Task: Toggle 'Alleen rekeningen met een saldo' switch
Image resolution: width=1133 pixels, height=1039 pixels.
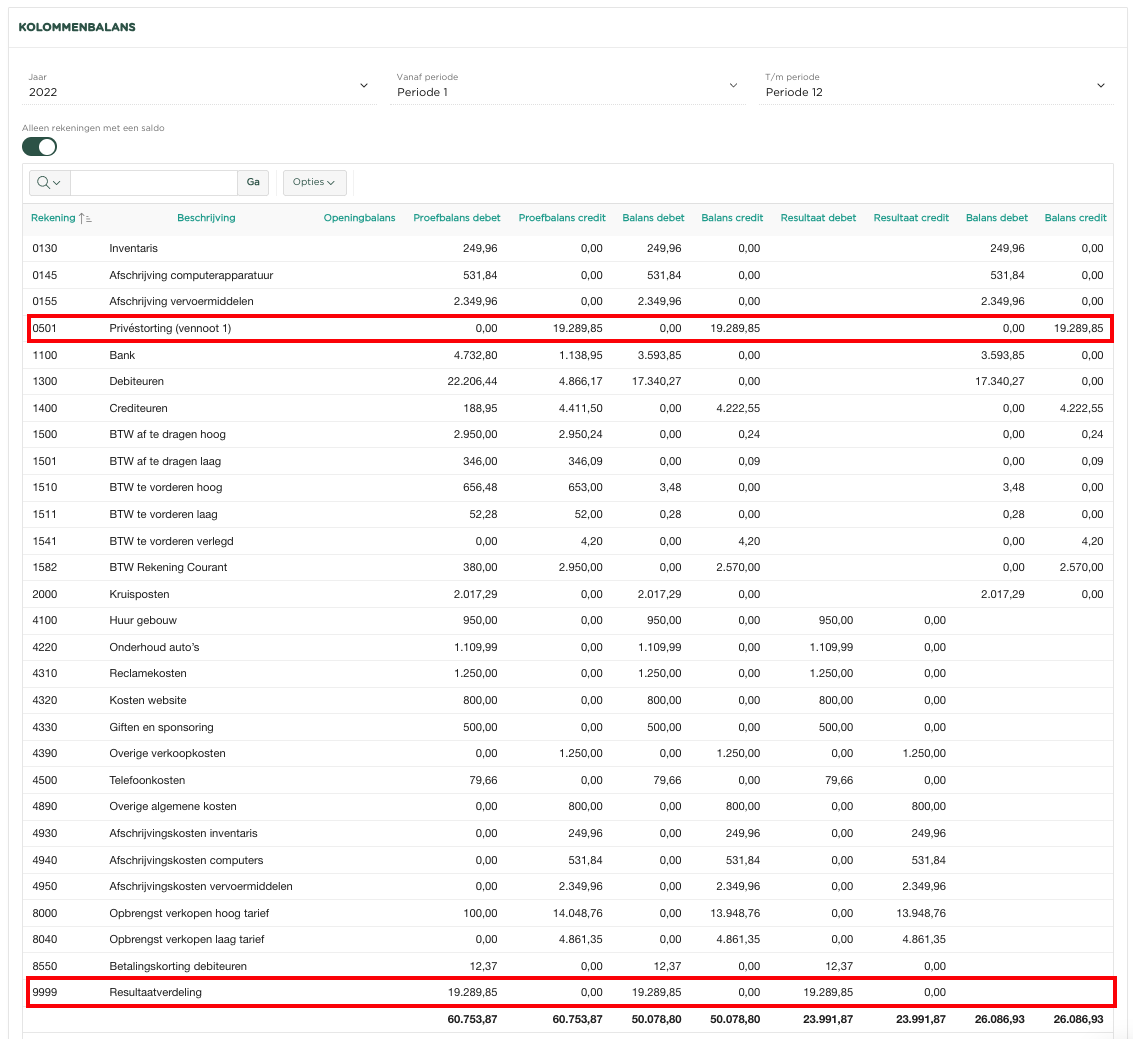Action: (x=40, y=147)
